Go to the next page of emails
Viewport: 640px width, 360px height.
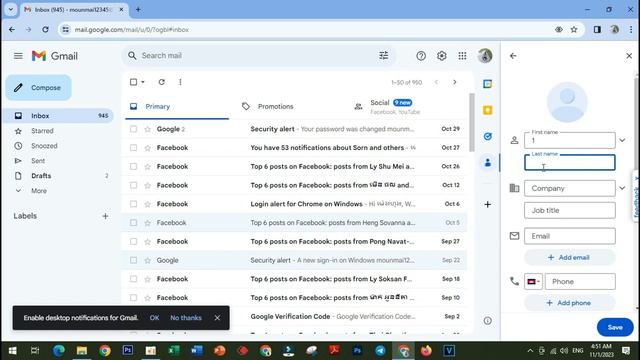tap(455, 82)
